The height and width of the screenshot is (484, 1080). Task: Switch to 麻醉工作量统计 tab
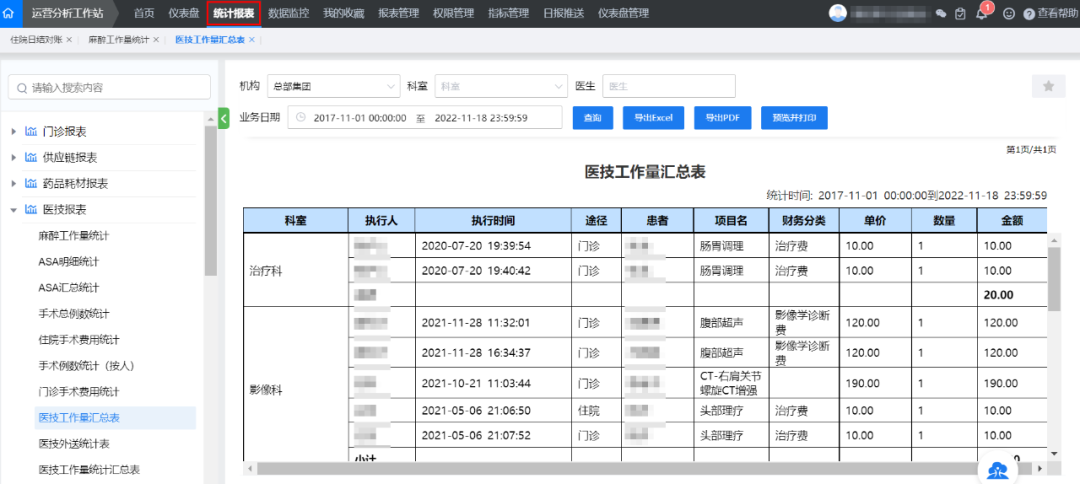(118, 40)
